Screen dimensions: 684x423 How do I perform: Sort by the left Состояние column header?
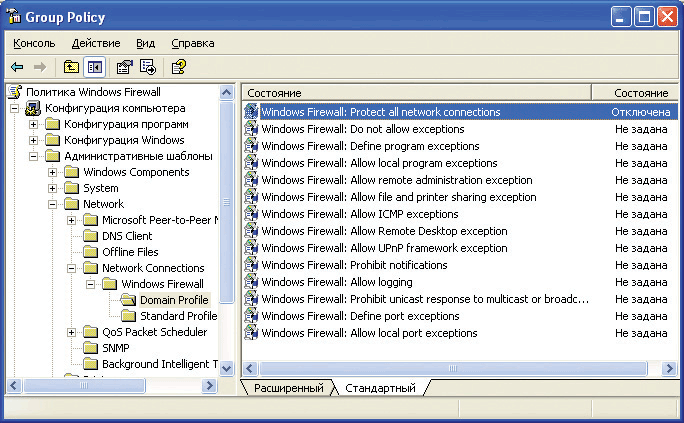pos(417,93)
